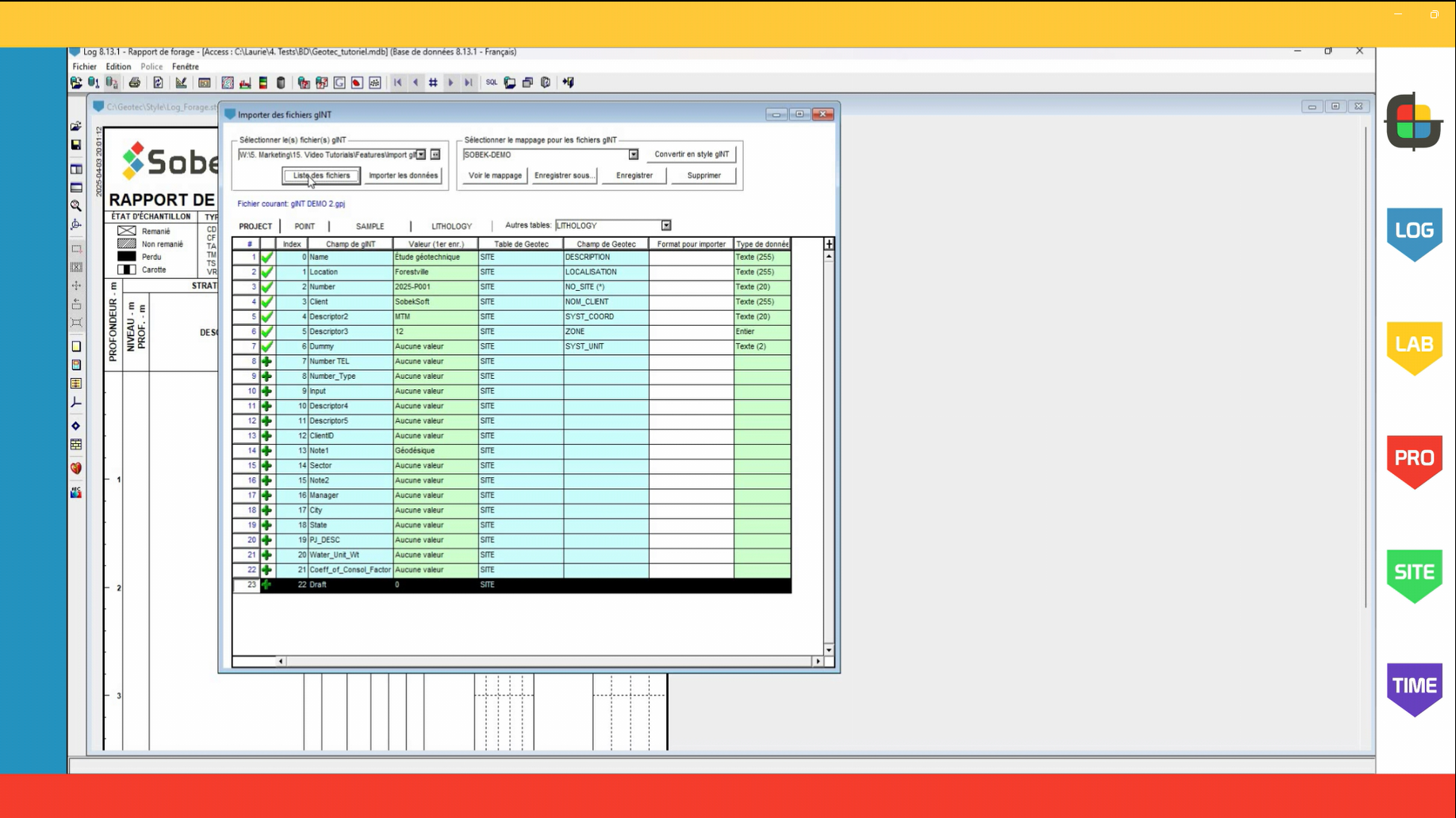Switch to SAMPLE tab

coord(370,227)
